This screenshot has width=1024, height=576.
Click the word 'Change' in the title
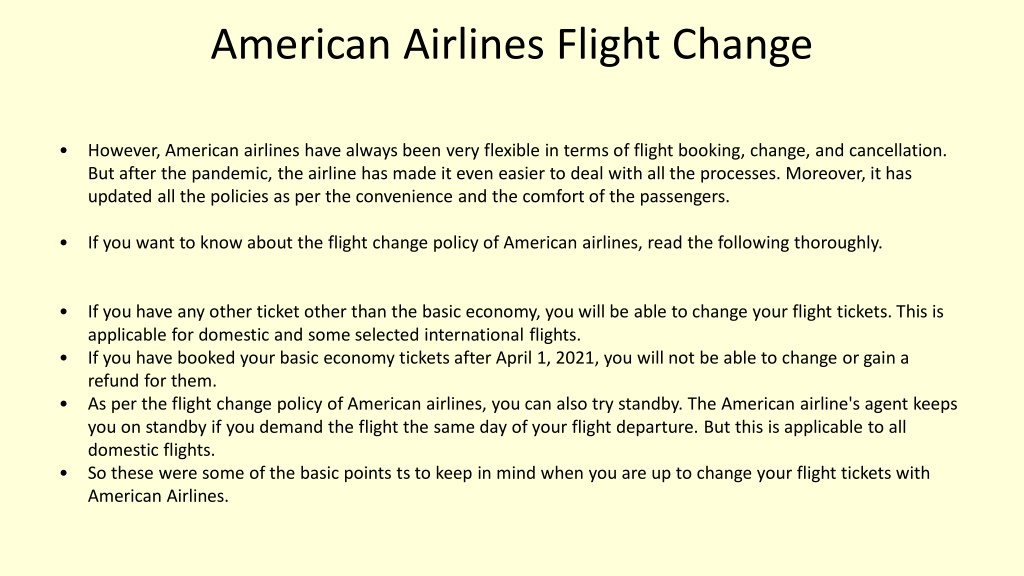(x=742, y=44)
